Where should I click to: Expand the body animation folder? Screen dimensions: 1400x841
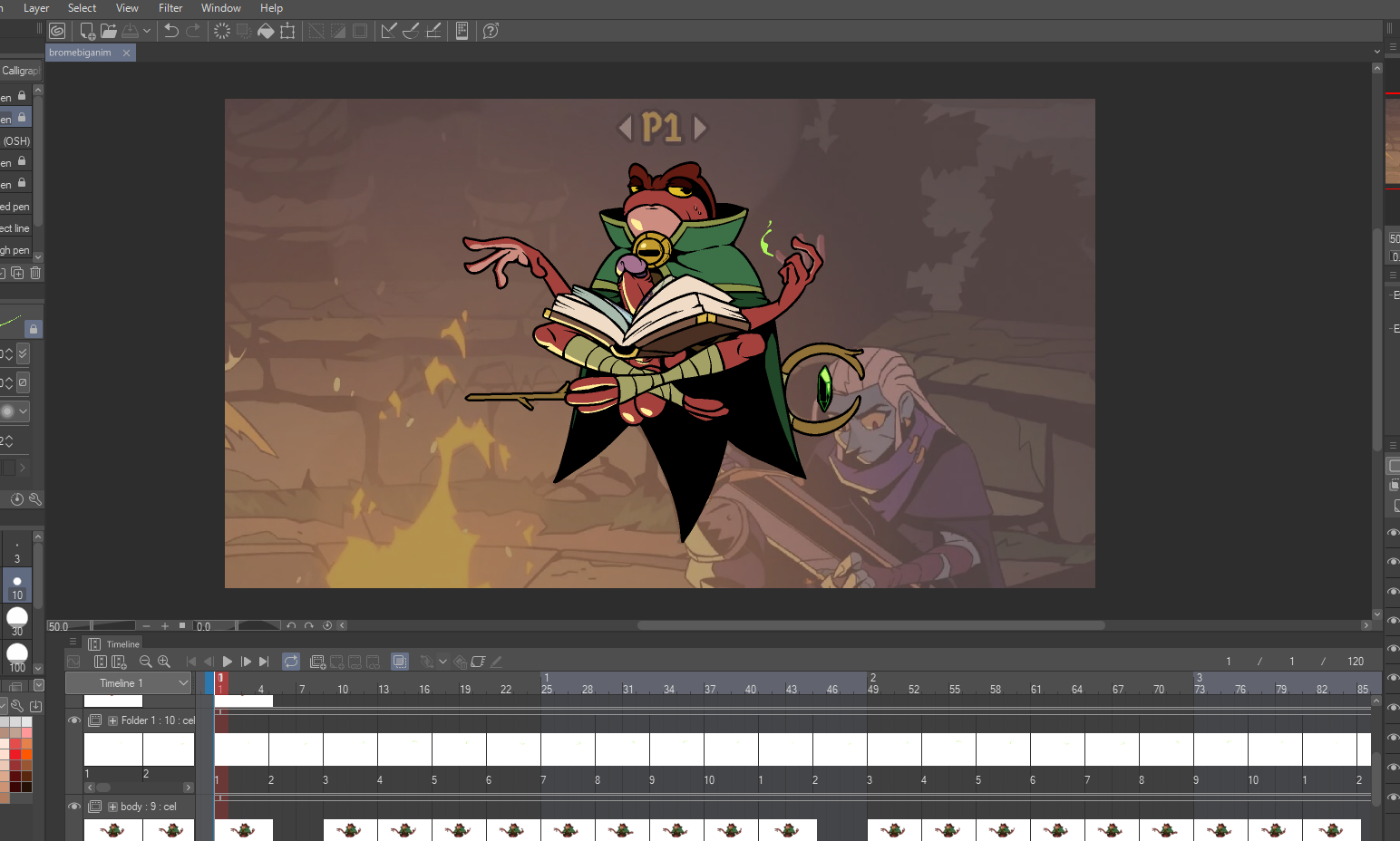tap(113, 807)
